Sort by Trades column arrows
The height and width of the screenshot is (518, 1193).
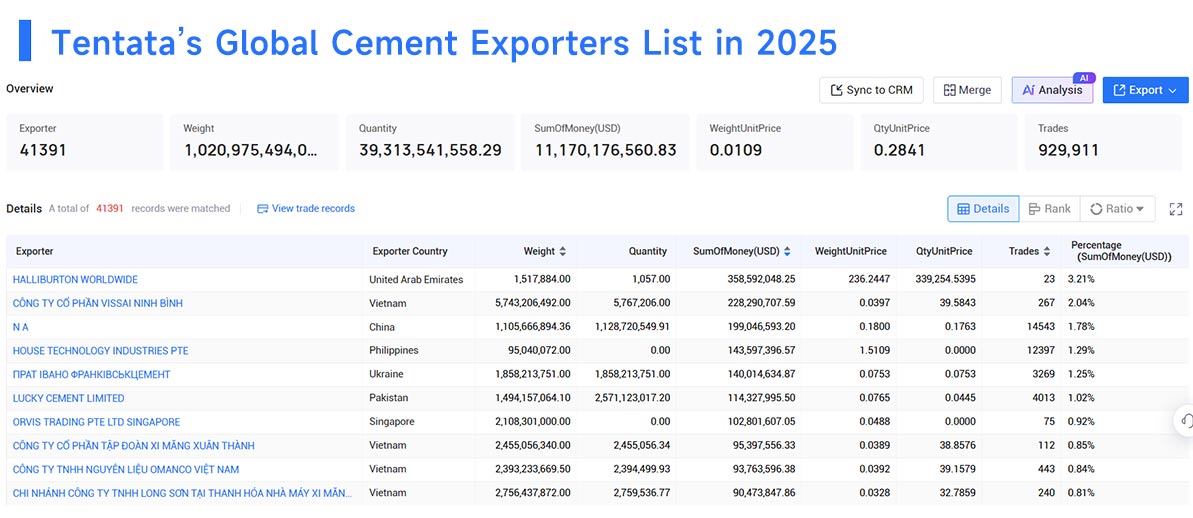click(1047, 251)
